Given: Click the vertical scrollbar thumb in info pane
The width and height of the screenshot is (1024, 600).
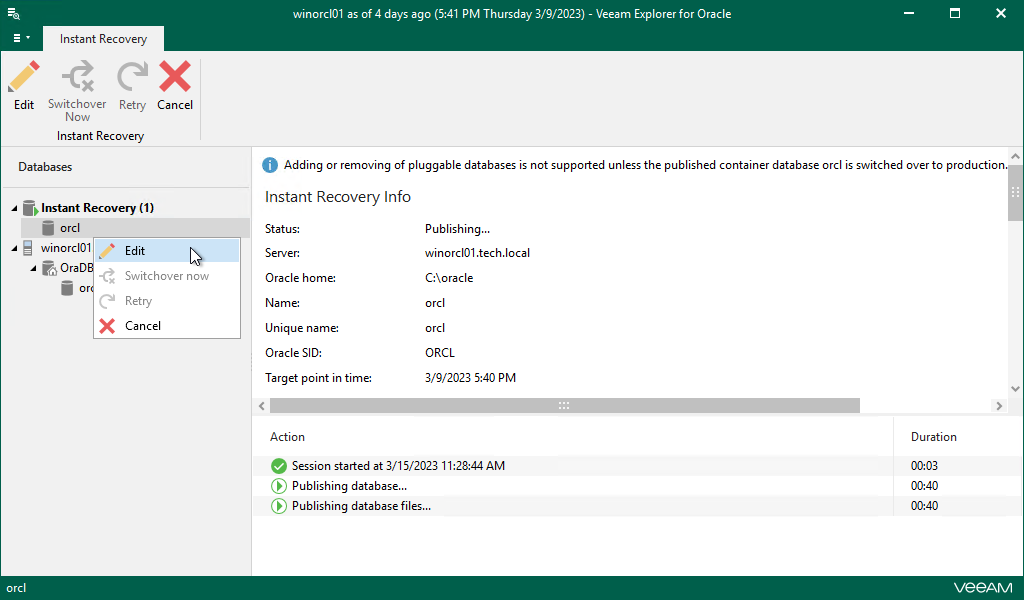Looking at the screenshot, I should [1015, 193].
